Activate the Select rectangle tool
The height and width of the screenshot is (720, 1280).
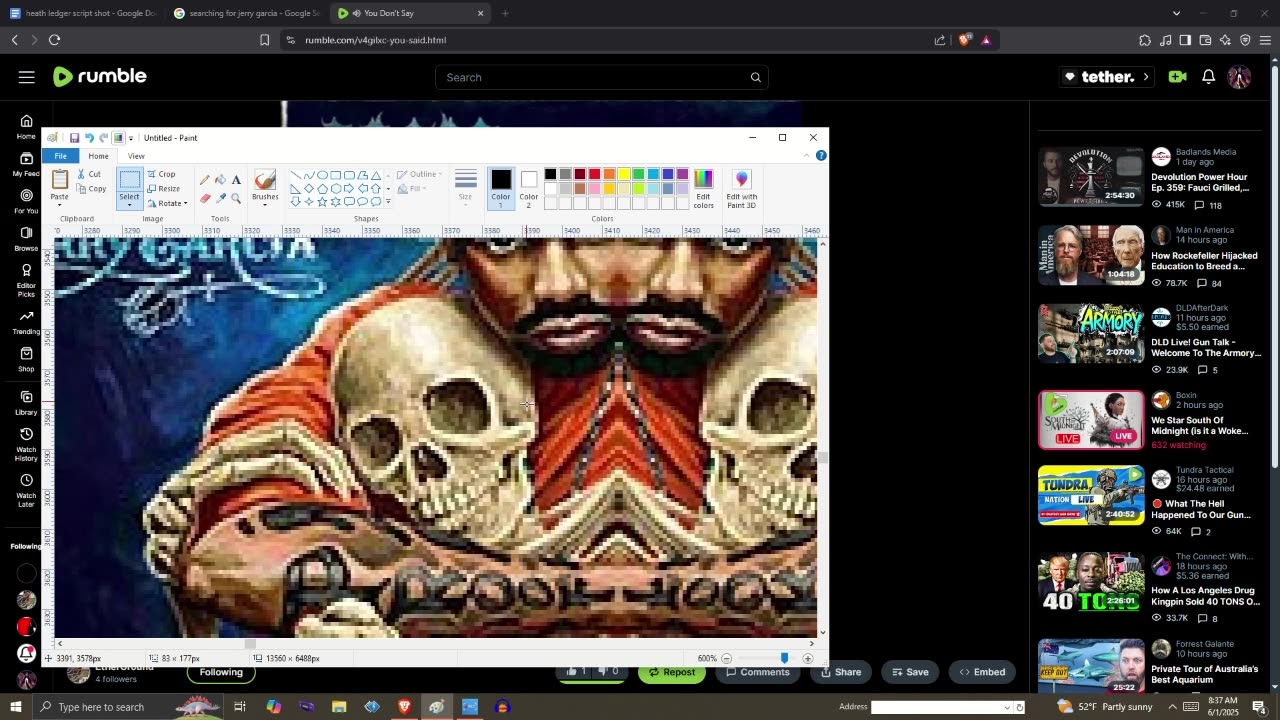point(130,180)
